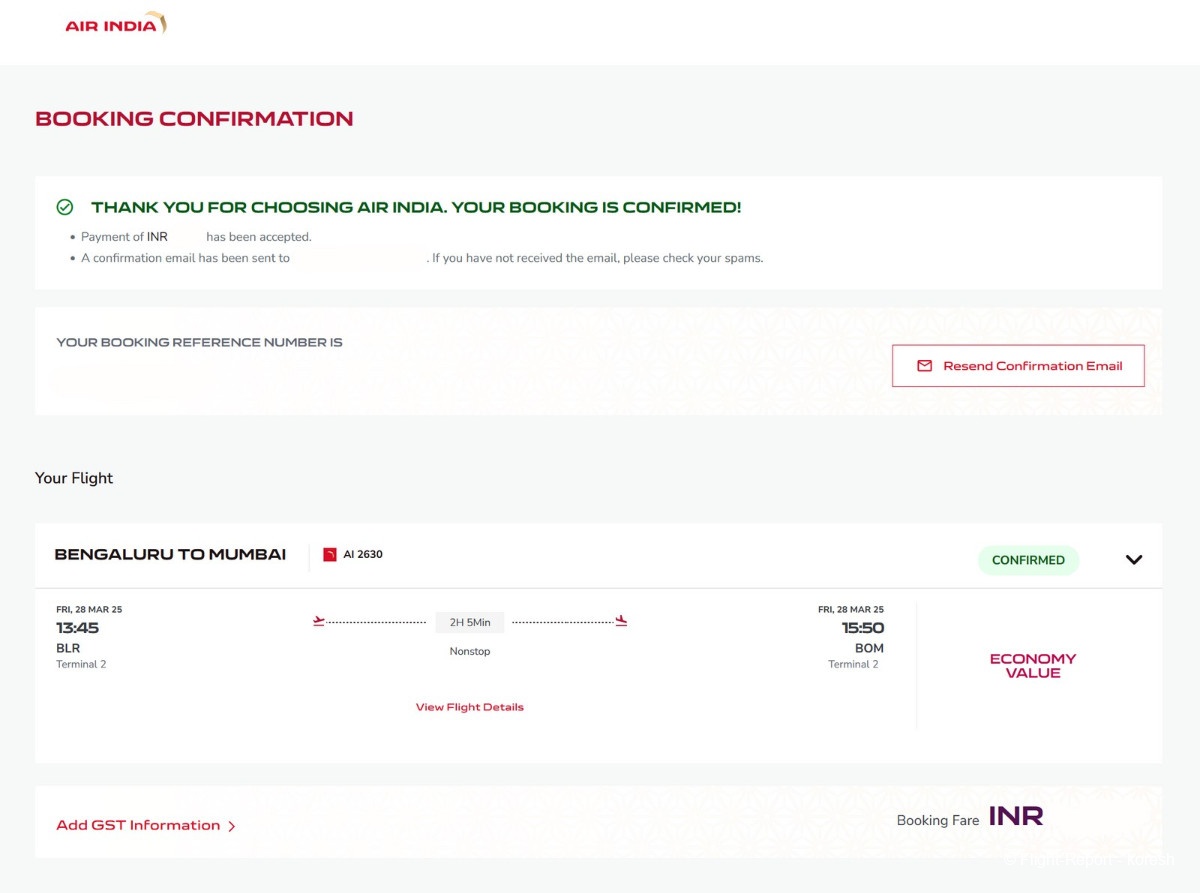Click YOUR BOOKING REFERENCE NUMBER IS label
1200x893 pixels.
(199, 342)
